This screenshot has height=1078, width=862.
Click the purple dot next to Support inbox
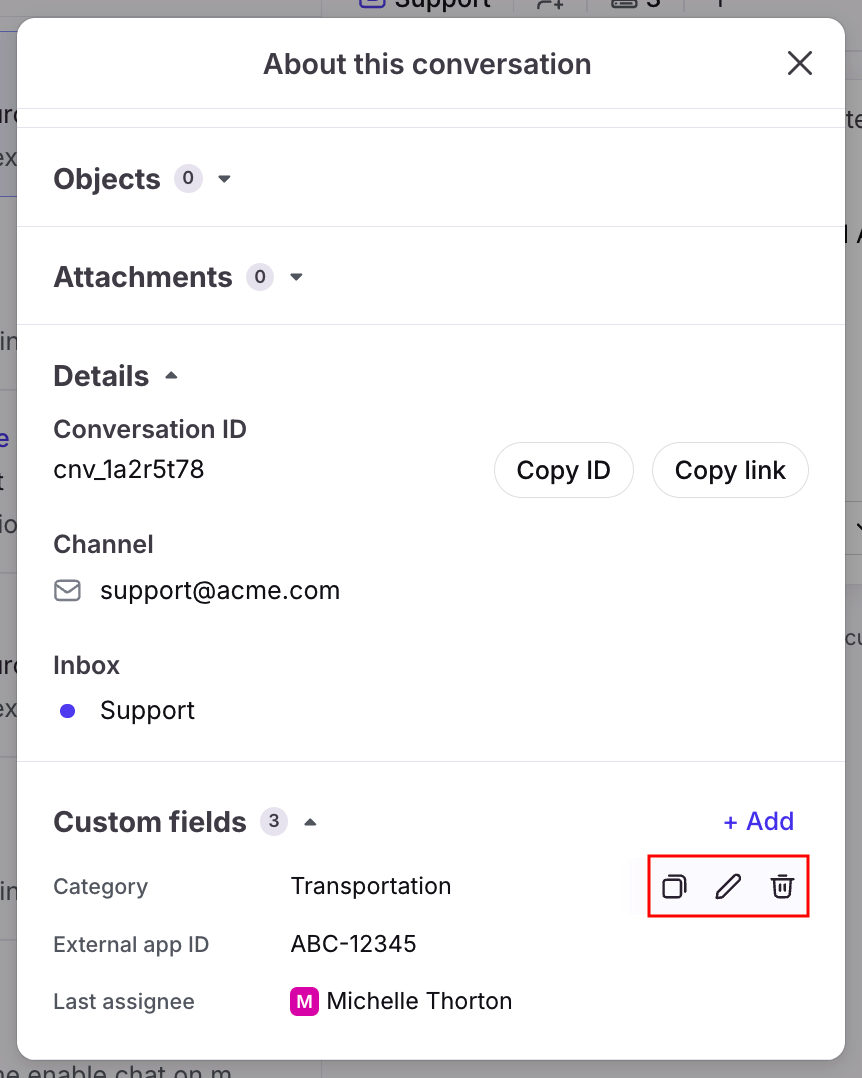pyautogui.click(x=67, y=711)
